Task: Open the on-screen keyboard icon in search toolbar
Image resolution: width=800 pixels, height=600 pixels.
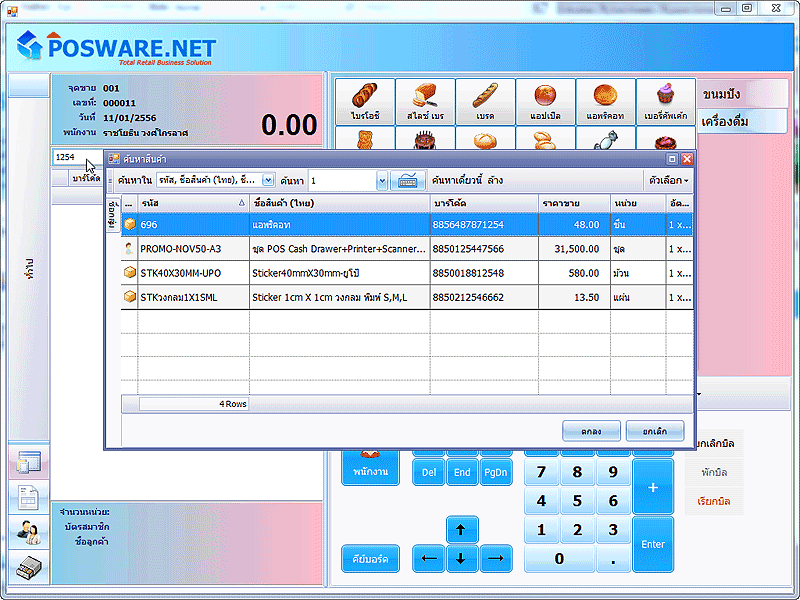Action: coord(408,181)
